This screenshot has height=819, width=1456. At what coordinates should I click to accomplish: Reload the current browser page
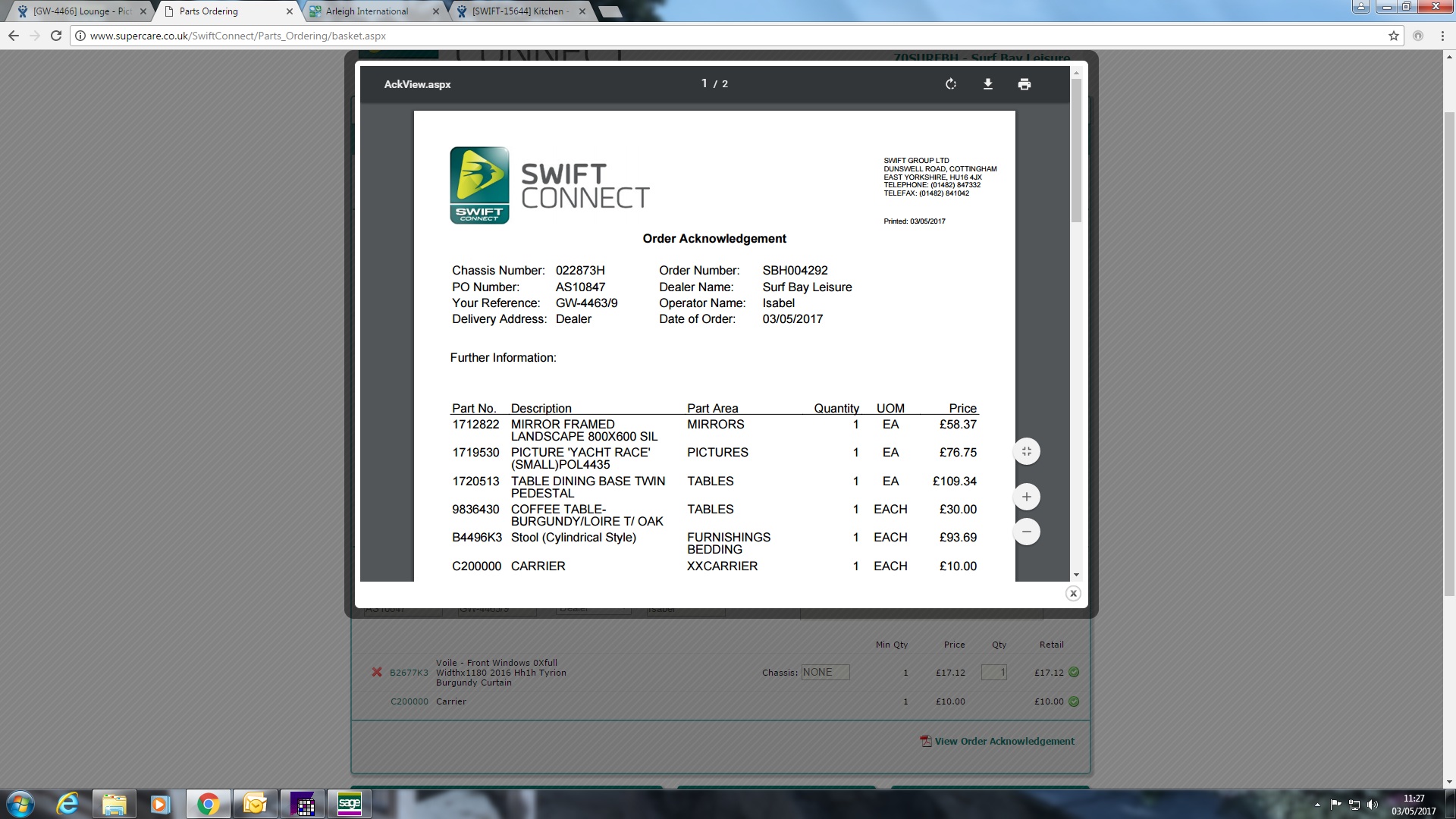tap(56, 36)
